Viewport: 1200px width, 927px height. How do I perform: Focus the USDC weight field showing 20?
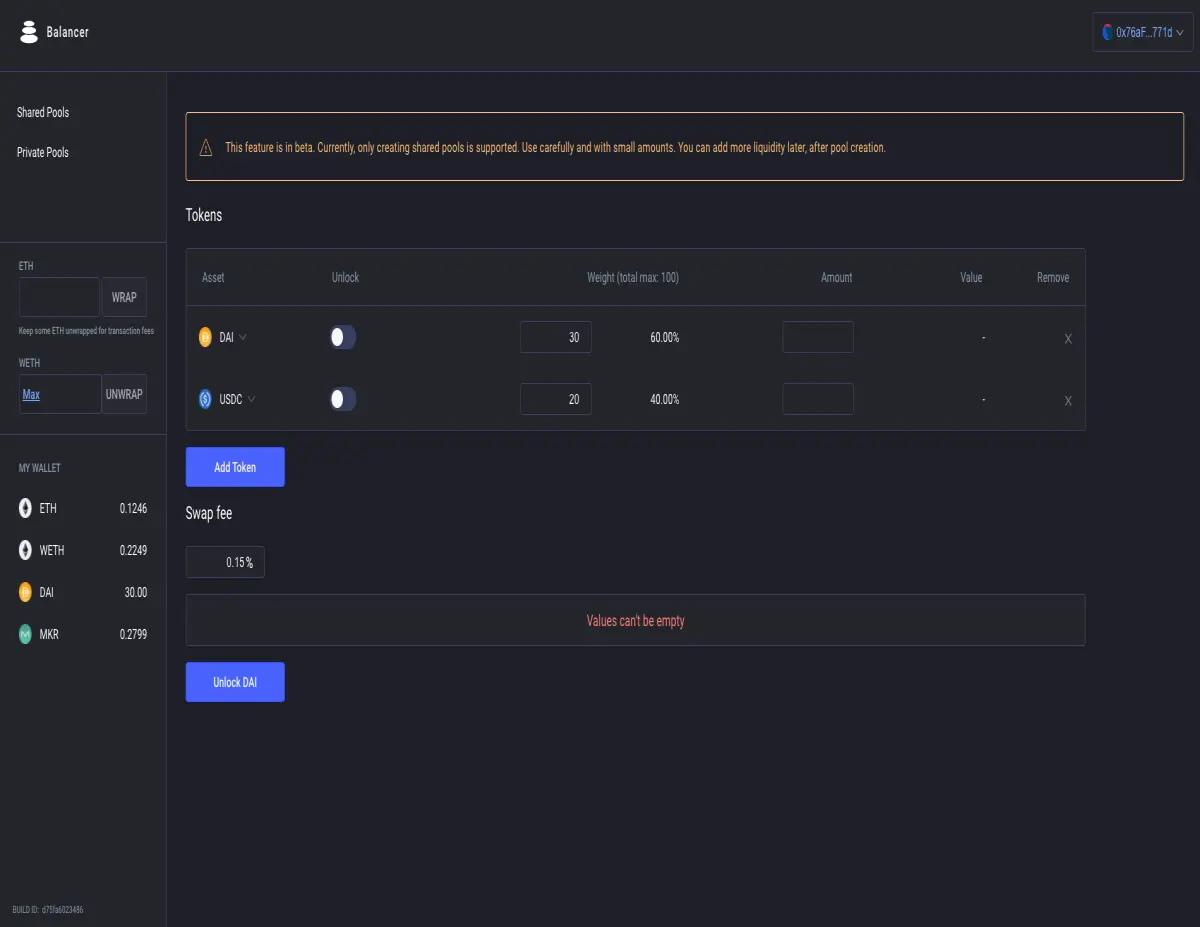tap(556, 399)
